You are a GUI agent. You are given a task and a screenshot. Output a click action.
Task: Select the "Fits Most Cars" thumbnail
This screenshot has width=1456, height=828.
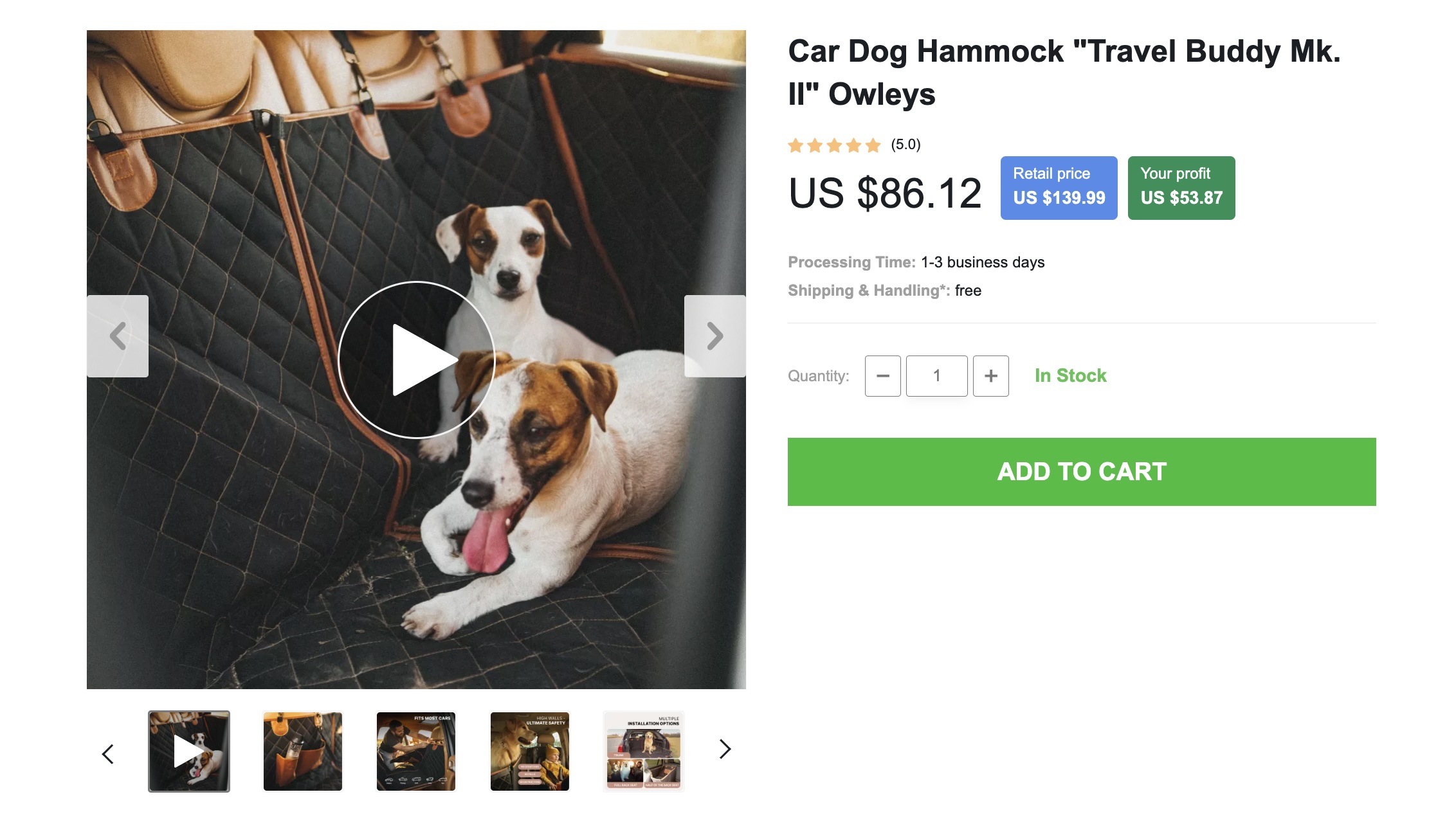[x=416, y=751]
